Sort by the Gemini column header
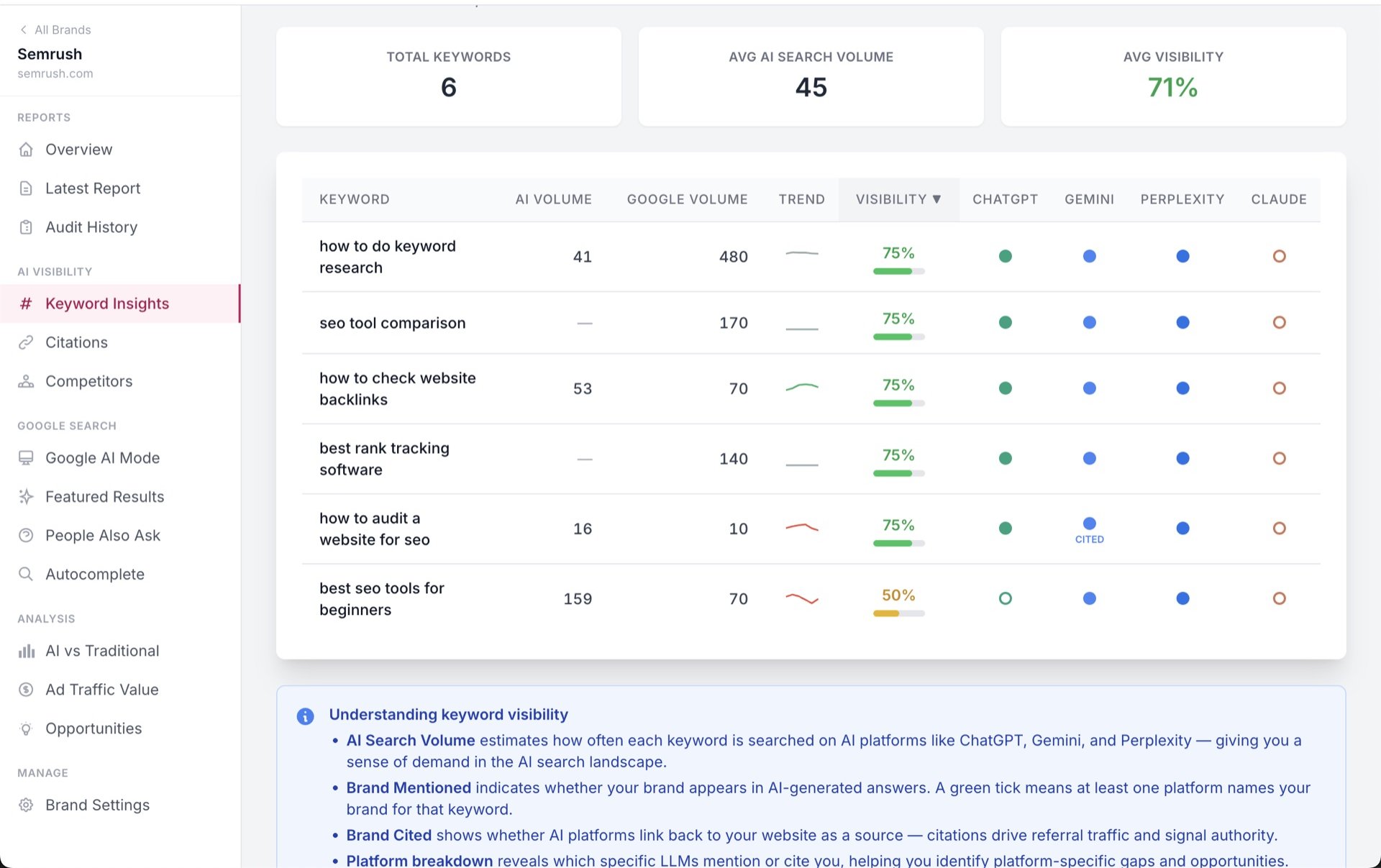 tap(1089, 199)
